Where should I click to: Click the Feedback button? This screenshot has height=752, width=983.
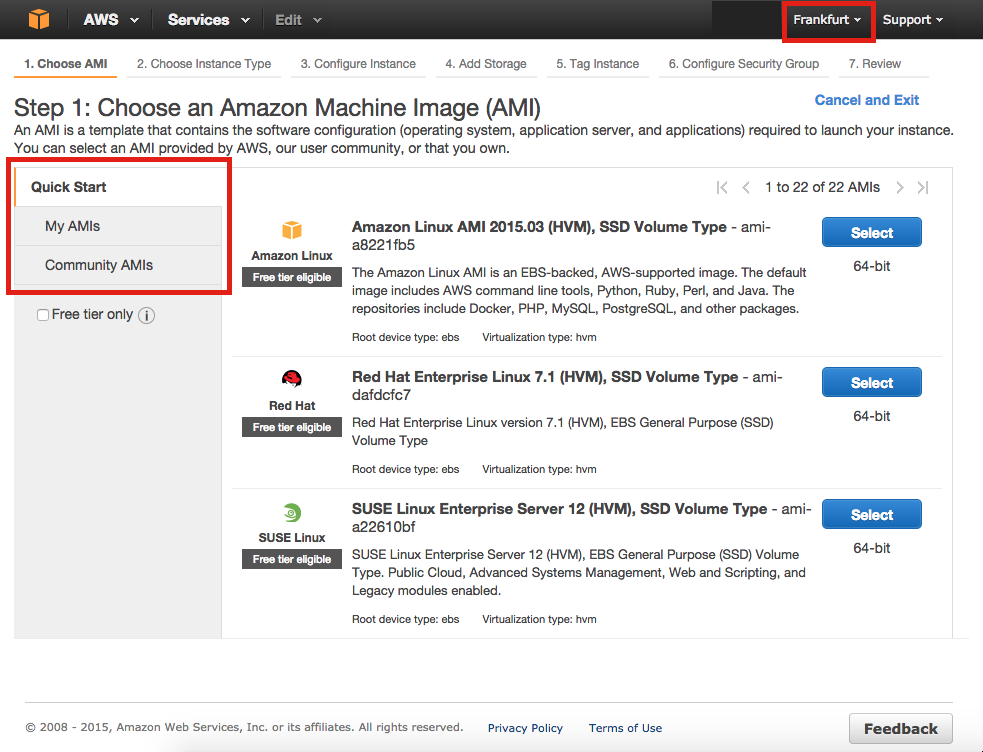[901, 729]
